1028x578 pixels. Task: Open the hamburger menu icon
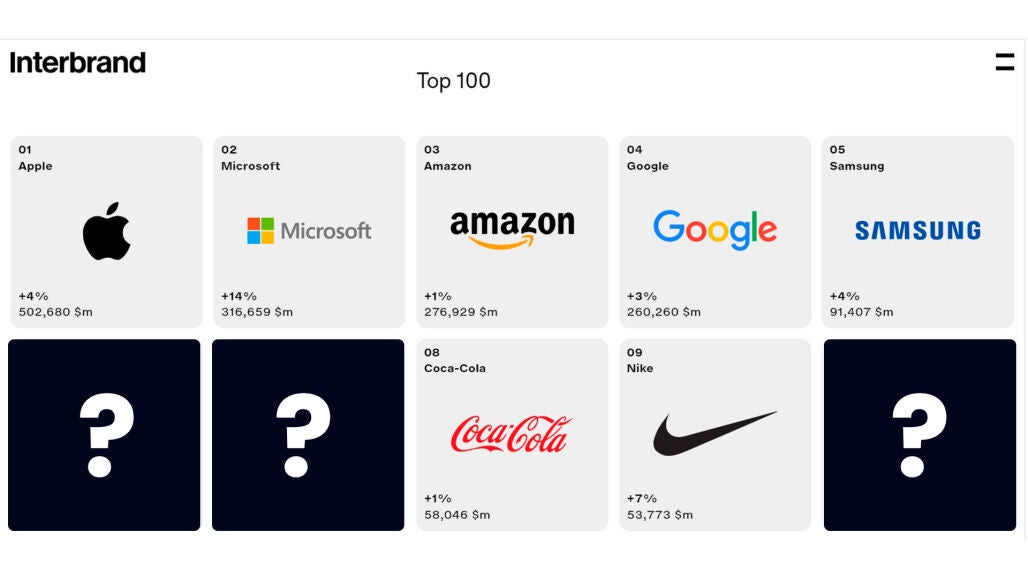pyautogui.click(x=1004, y=62)
